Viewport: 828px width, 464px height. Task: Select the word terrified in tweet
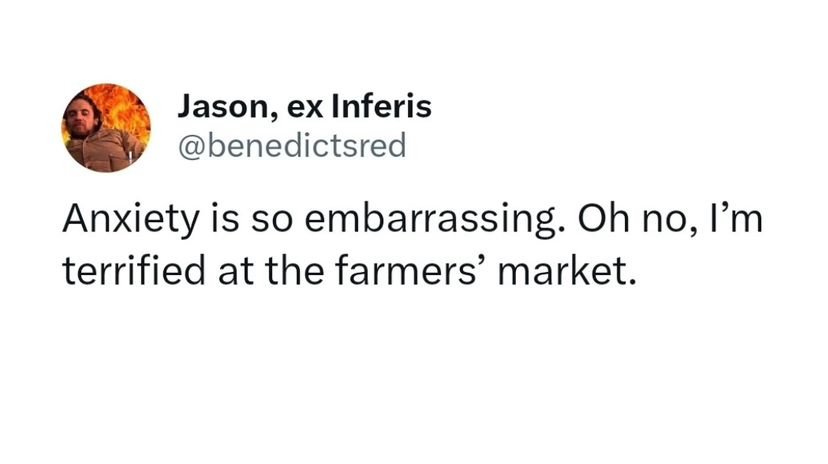134,271
